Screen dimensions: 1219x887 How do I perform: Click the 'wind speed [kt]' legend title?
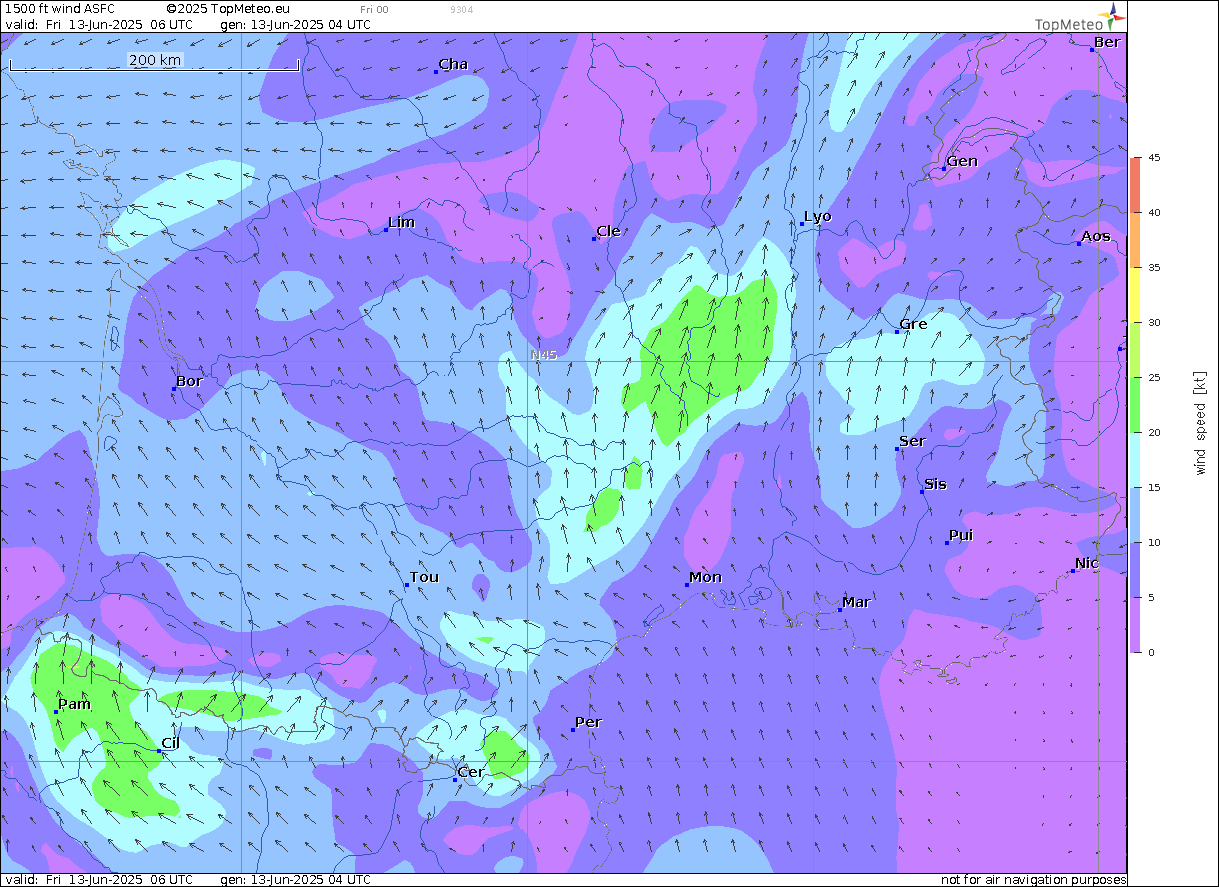tap(1199, 422)
